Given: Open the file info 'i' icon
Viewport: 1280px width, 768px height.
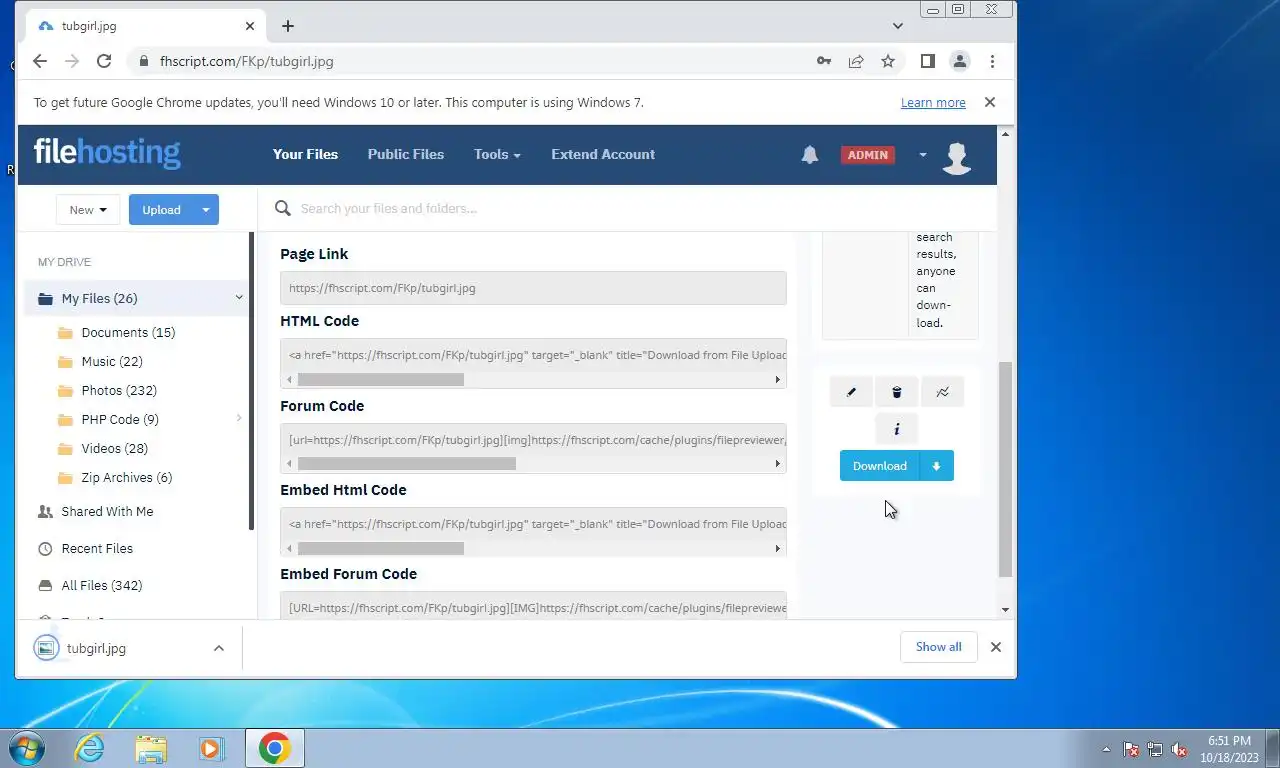Looking at the screenshot, I should tap(897, 429).
